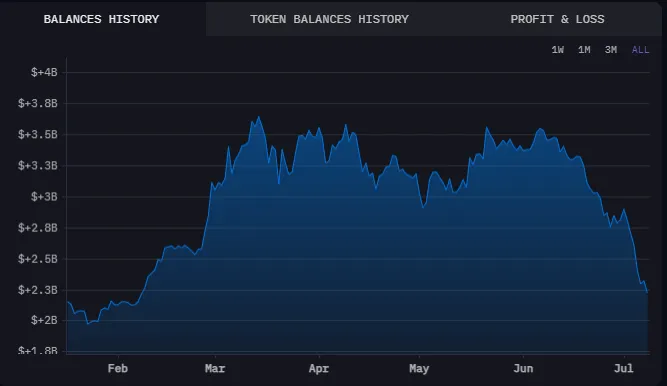Set chart range to 1W
667x386 pixels.
point(557,50)
